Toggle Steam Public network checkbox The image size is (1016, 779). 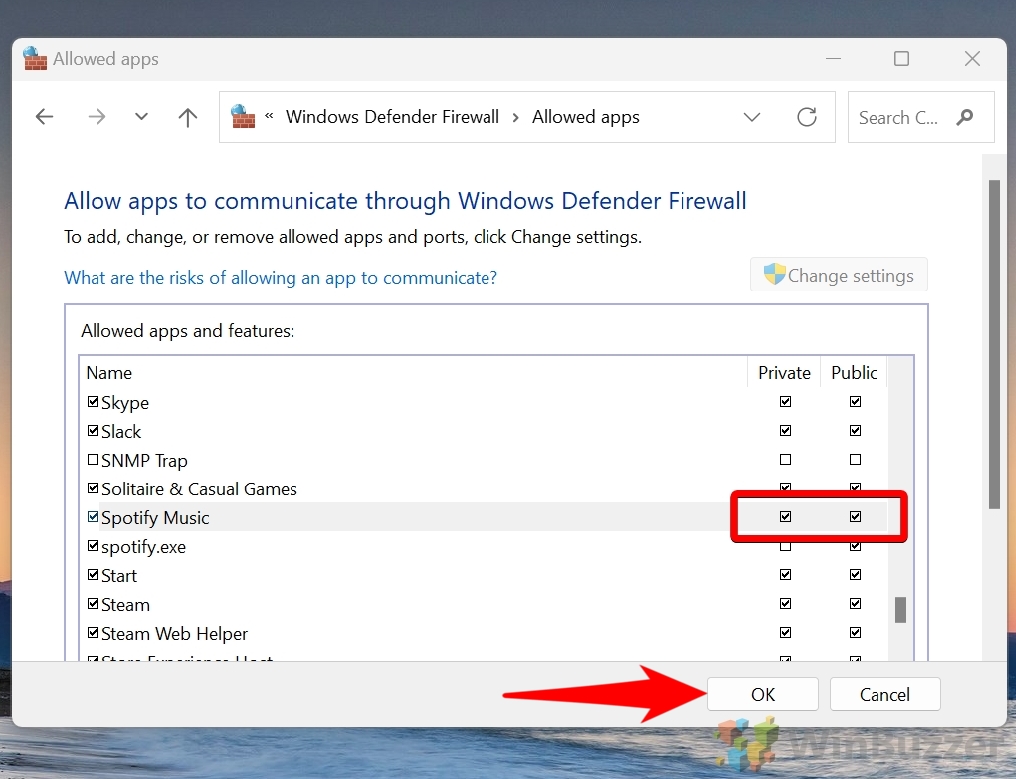(855, 603)
